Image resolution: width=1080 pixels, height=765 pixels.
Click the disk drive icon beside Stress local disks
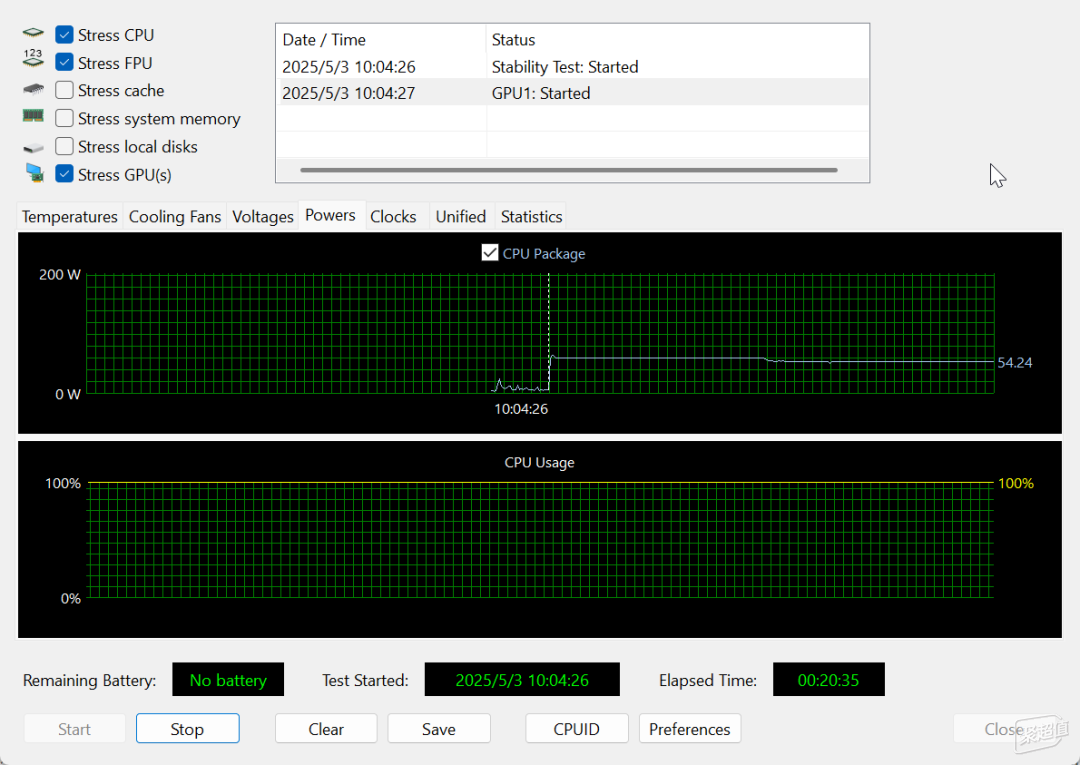click(x=33, y=148)
